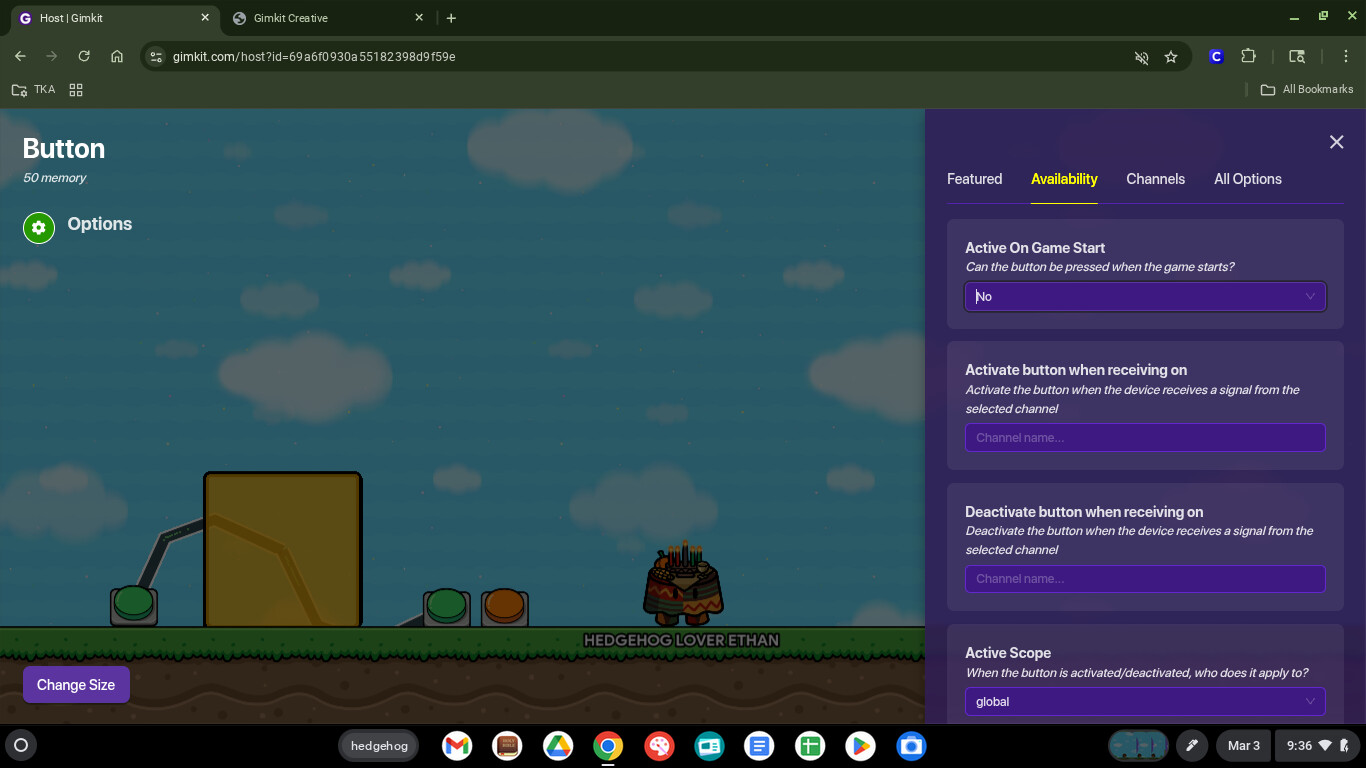1366x768 pixels.
Task: Click the site muted speaker icon
Action: click(x=1141, y=57)
